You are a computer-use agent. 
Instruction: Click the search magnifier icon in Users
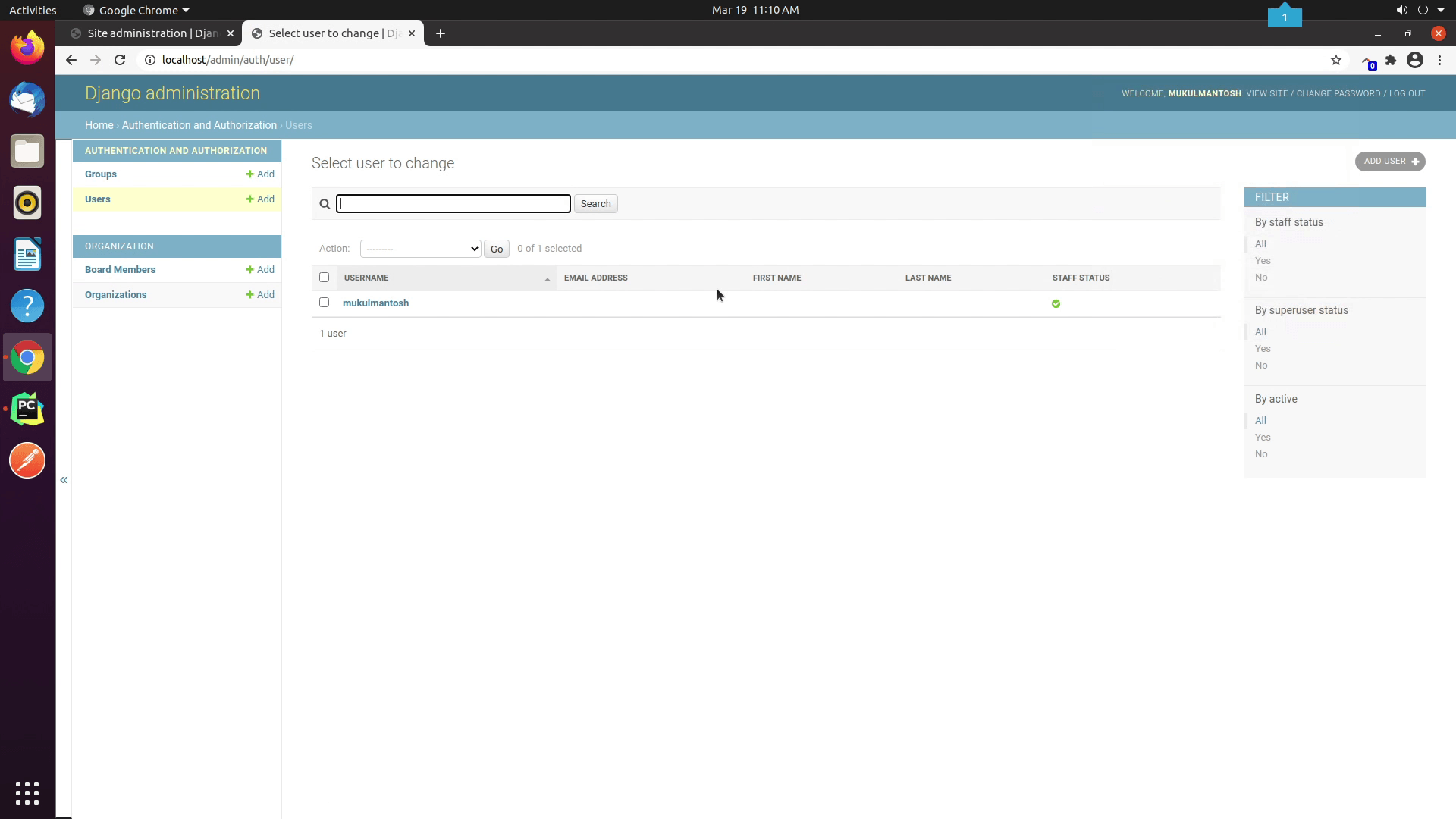(x=325, y=204)
